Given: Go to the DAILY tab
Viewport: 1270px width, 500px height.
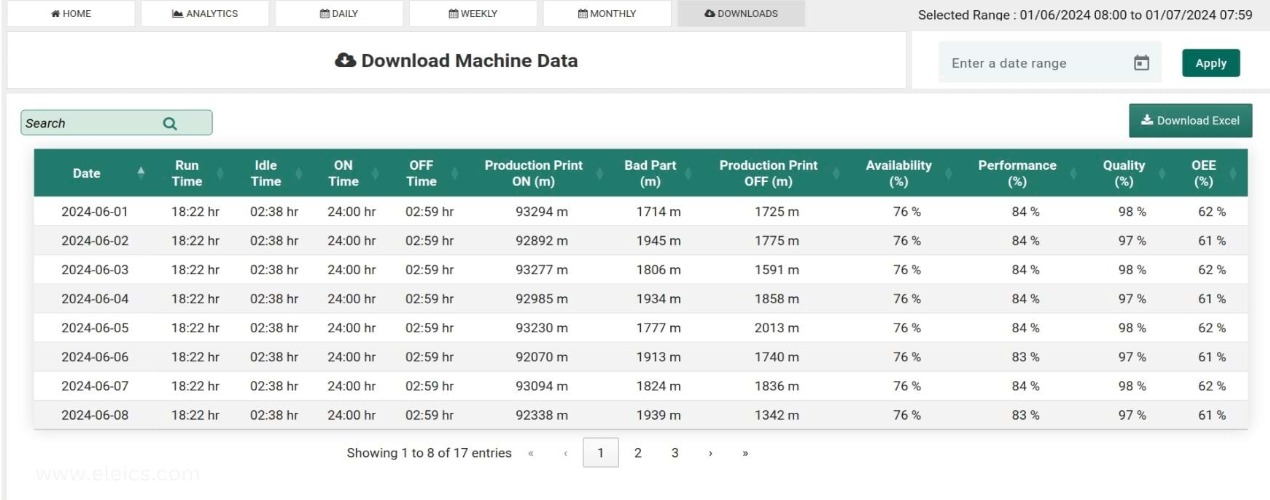Looking at the screenshot, I should (x=339, y=14).
